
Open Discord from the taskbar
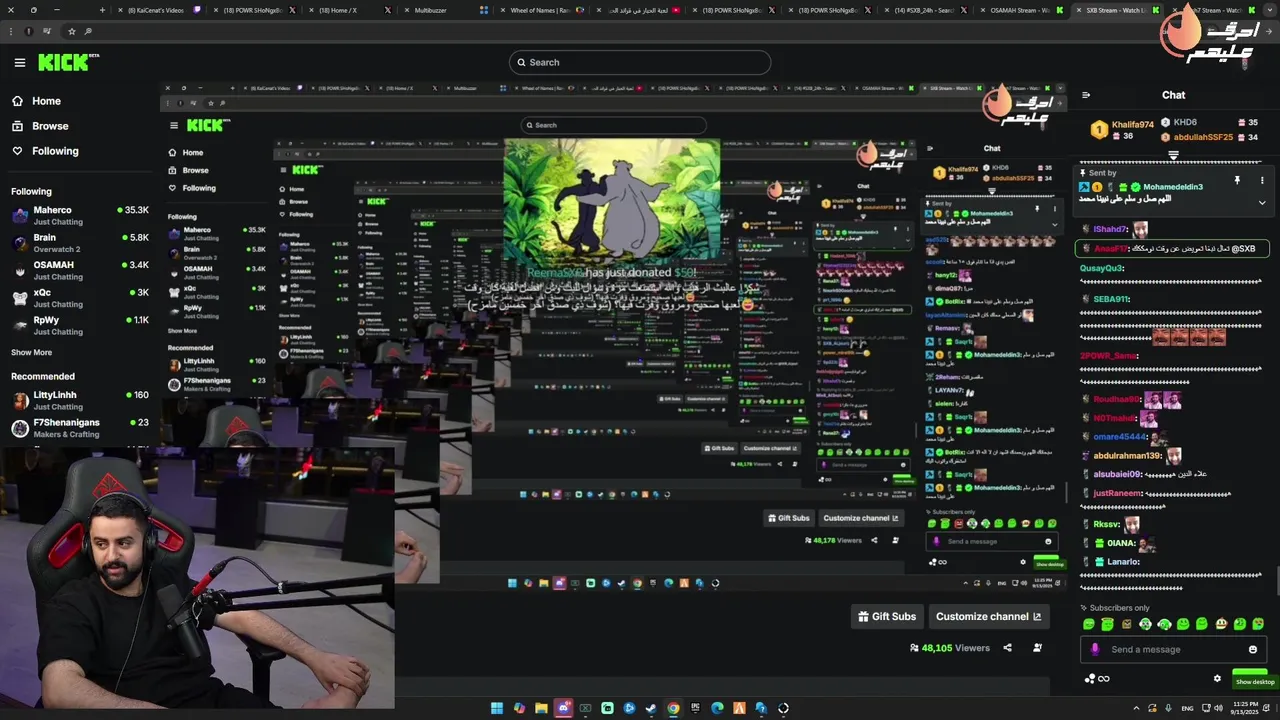(563, 708)
